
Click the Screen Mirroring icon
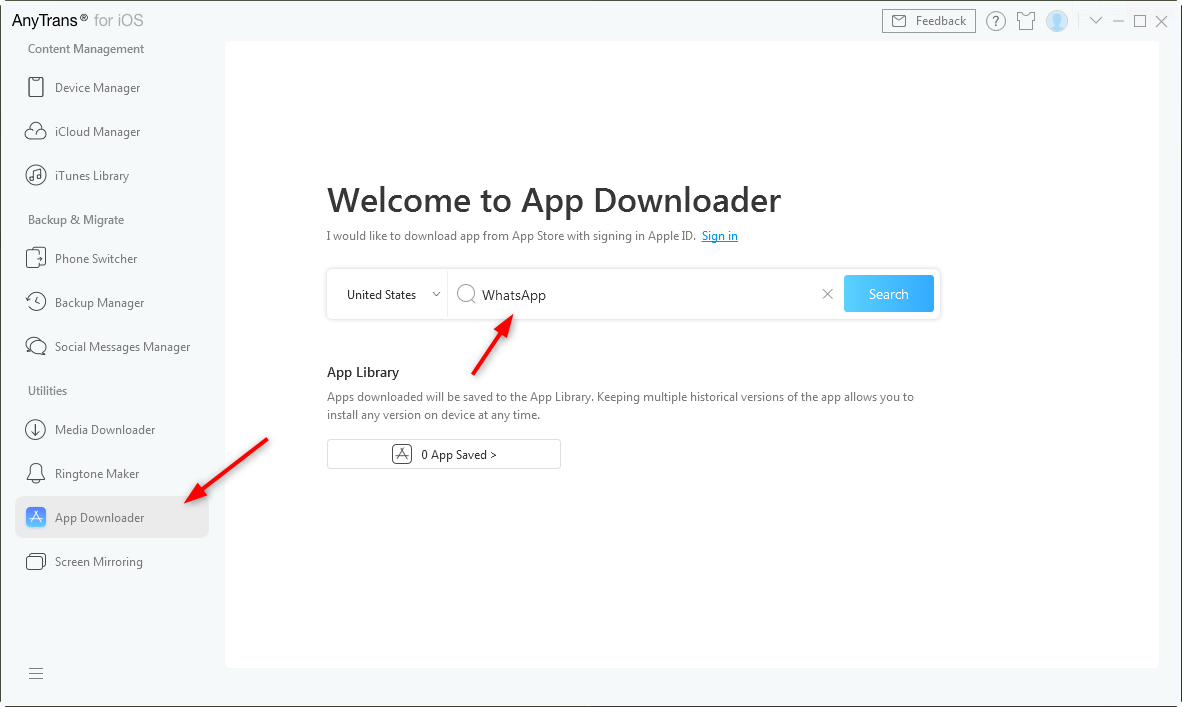click(x=35, y=562)
